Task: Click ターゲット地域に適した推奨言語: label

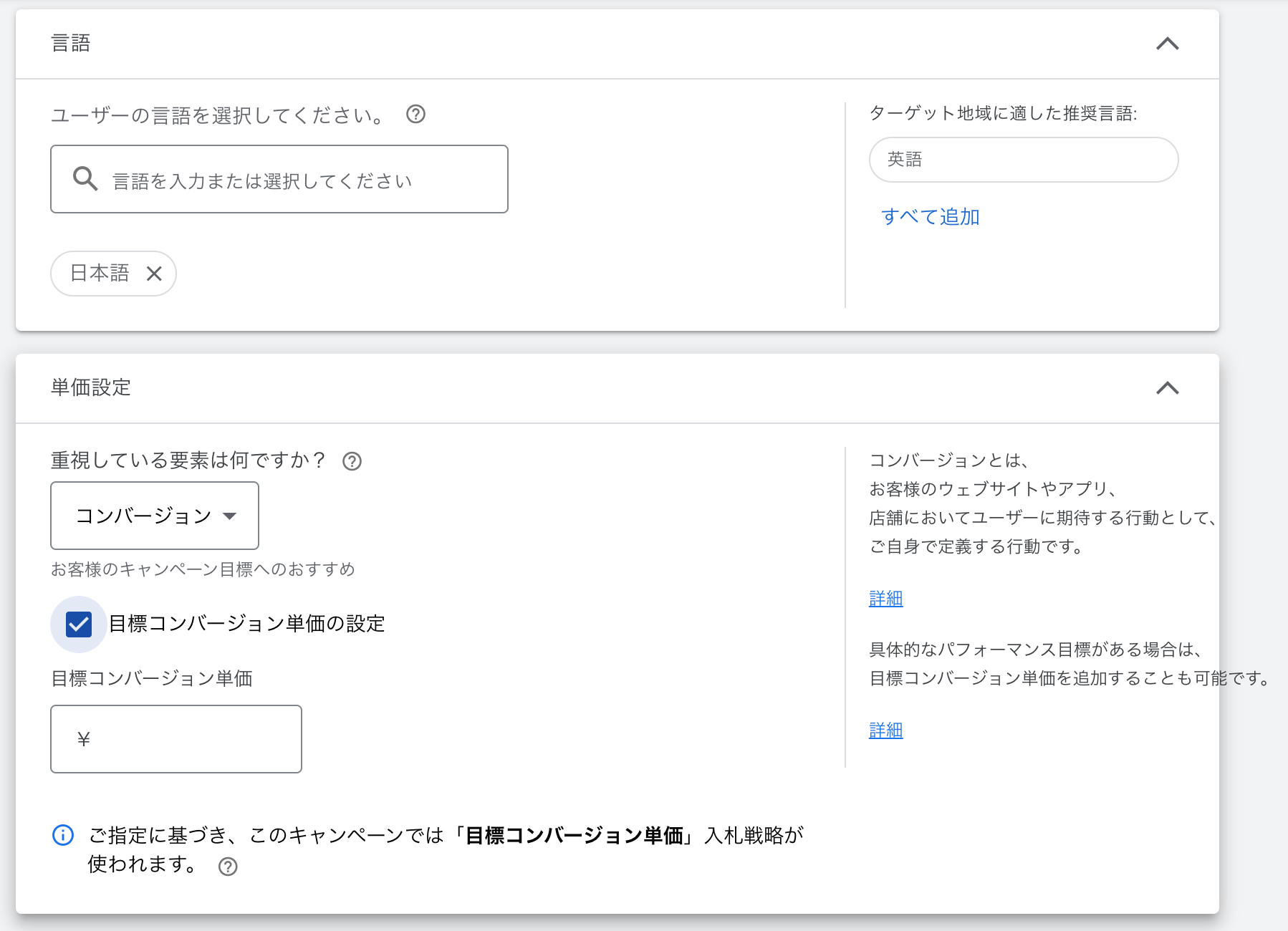Action: tap(1003, 113)
